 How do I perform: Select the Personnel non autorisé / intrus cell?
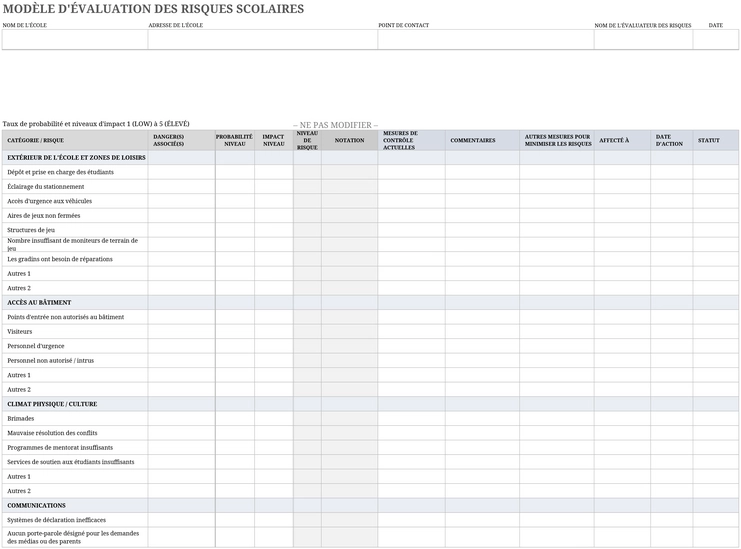tap(75, 360)
